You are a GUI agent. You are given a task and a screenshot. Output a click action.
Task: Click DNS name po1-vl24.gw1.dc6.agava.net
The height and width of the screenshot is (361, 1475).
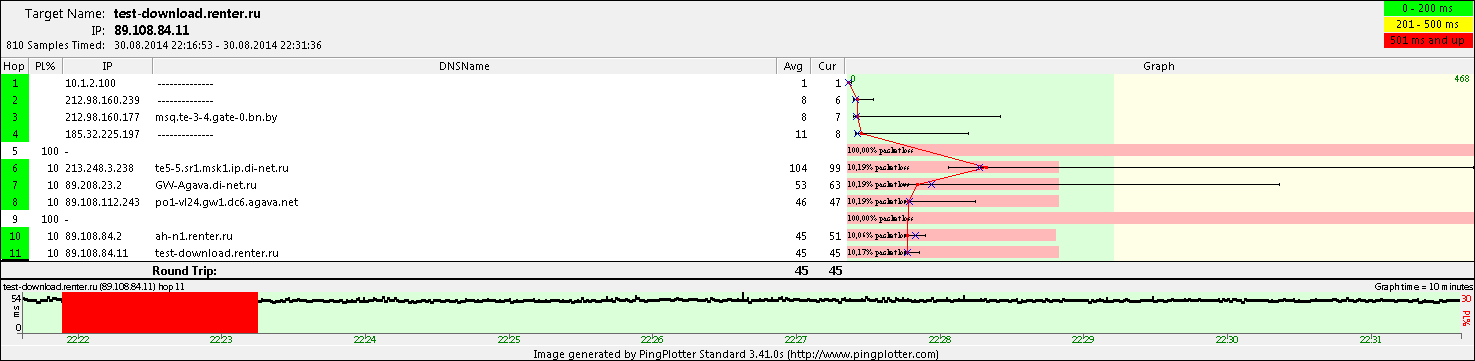(227, 202)
